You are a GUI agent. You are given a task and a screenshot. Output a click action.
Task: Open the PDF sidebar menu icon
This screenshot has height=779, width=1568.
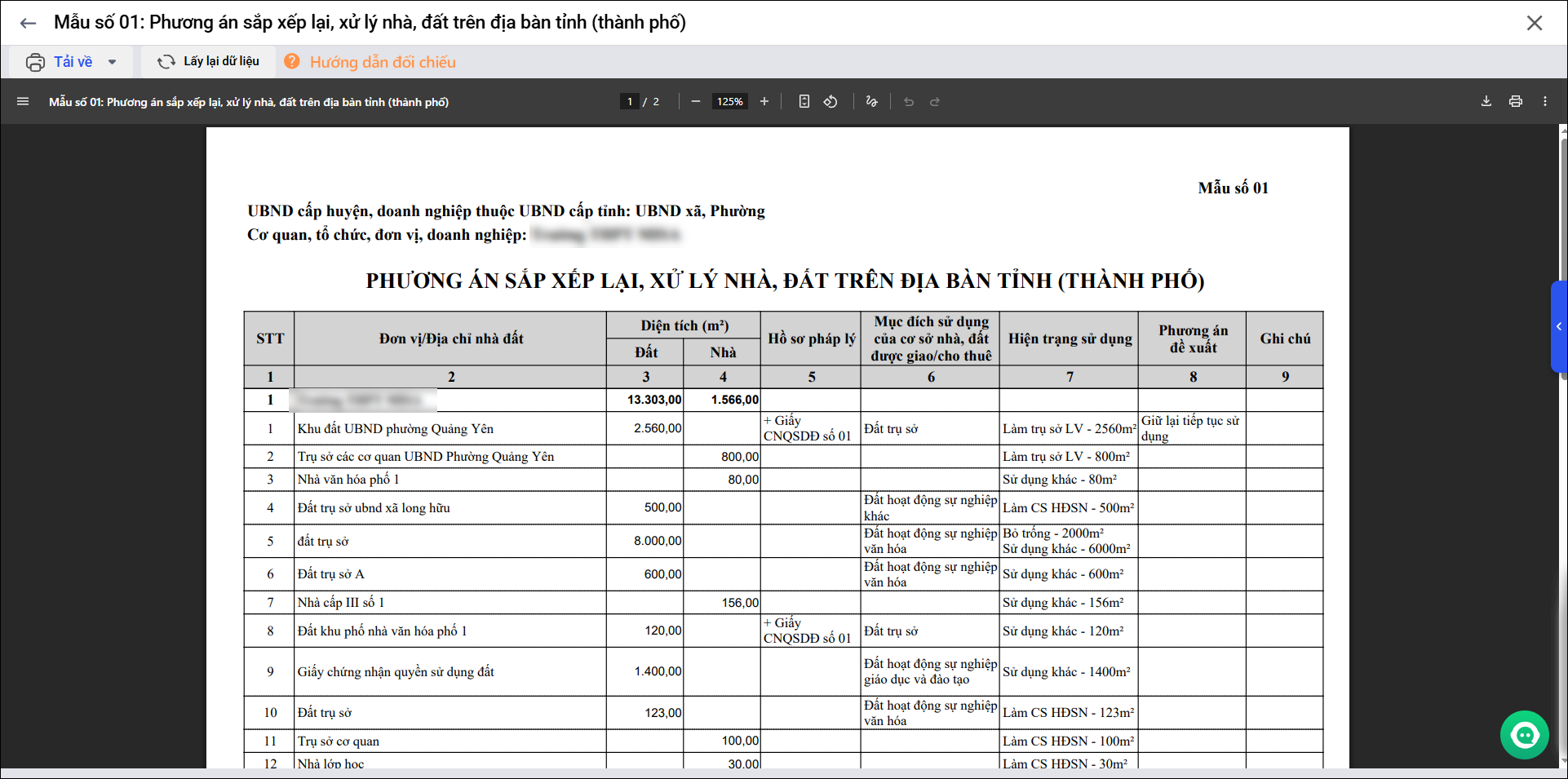point(23,102)
